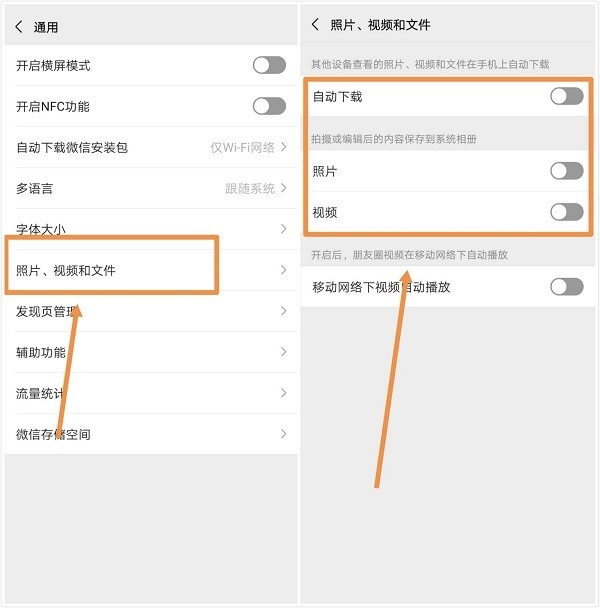Tap the 通用 page title
The height and width of the screenshot is (608, 600).
[46, 27]
